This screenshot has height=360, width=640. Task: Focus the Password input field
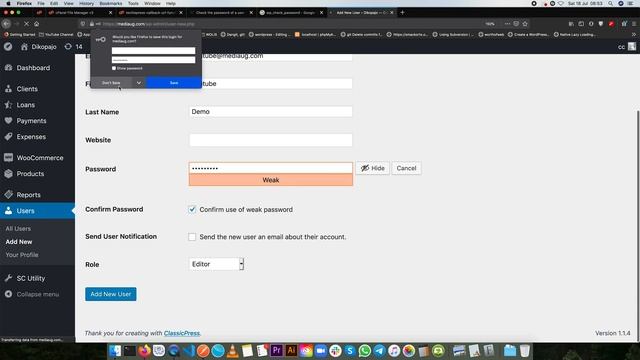(x=271, y=168)
